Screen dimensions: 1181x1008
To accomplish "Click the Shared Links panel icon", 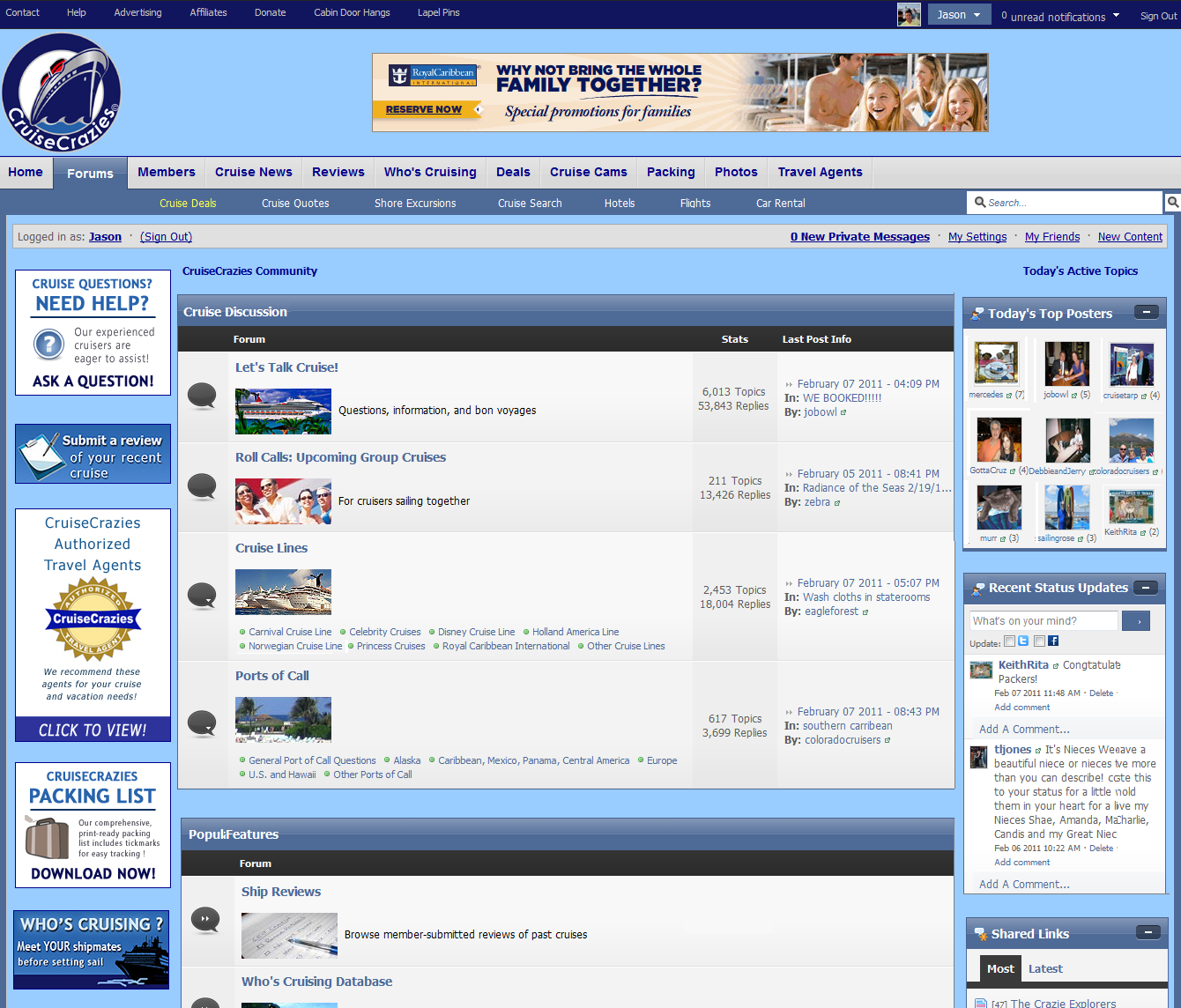I will point(980,934).
